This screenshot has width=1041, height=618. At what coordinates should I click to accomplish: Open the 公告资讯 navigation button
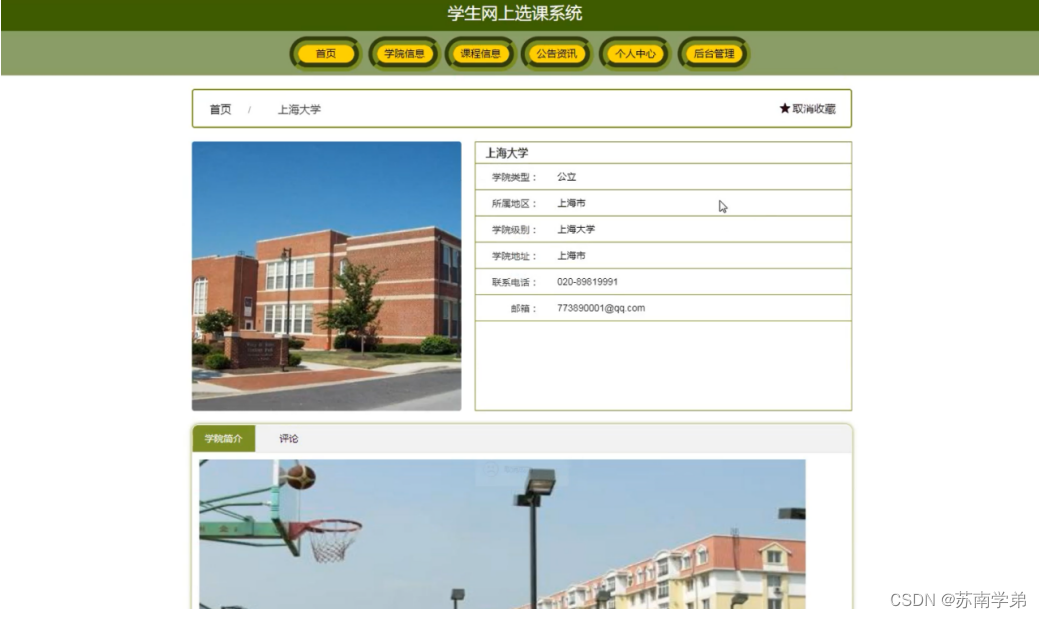coord(556,54)
